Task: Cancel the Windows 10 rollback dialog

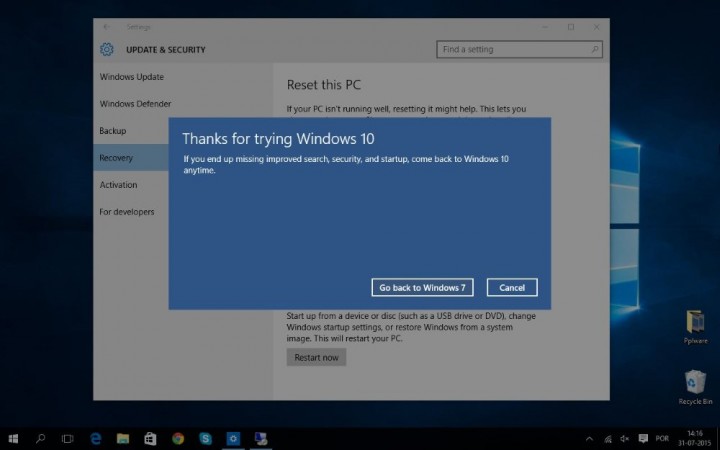Action: tap(512, 287)
